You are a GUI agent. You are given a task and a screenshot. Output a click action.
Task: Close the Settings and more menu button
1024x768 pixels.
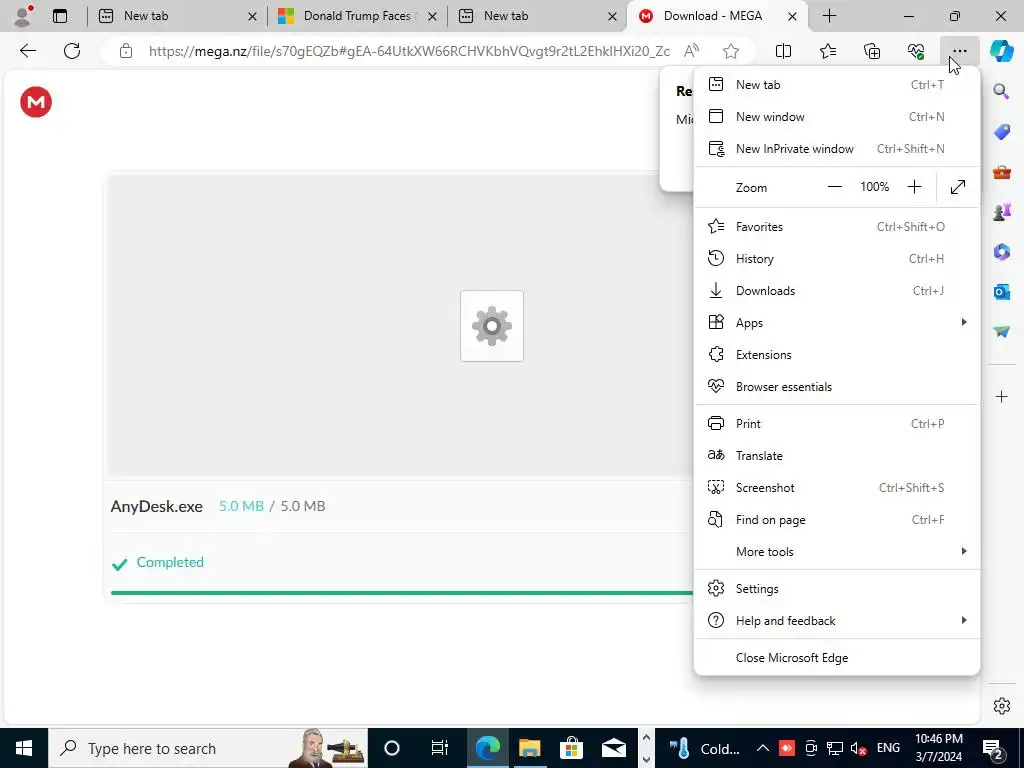pyautogui.click(x=959, y=51)
